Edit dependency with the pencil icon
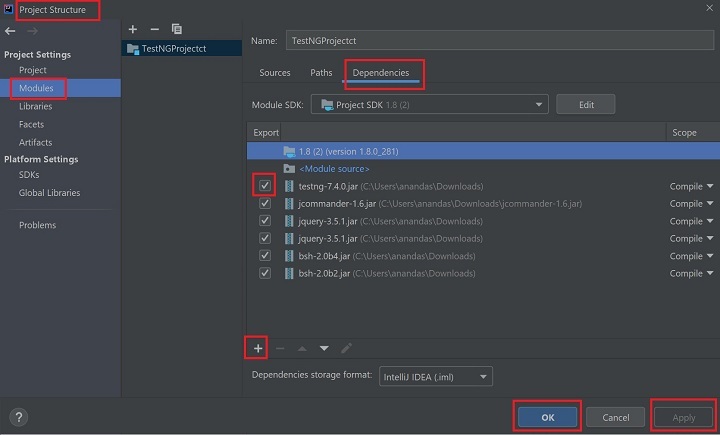This screenshot has height=435, width=720. pyautogui.click(x=346, y=348)
